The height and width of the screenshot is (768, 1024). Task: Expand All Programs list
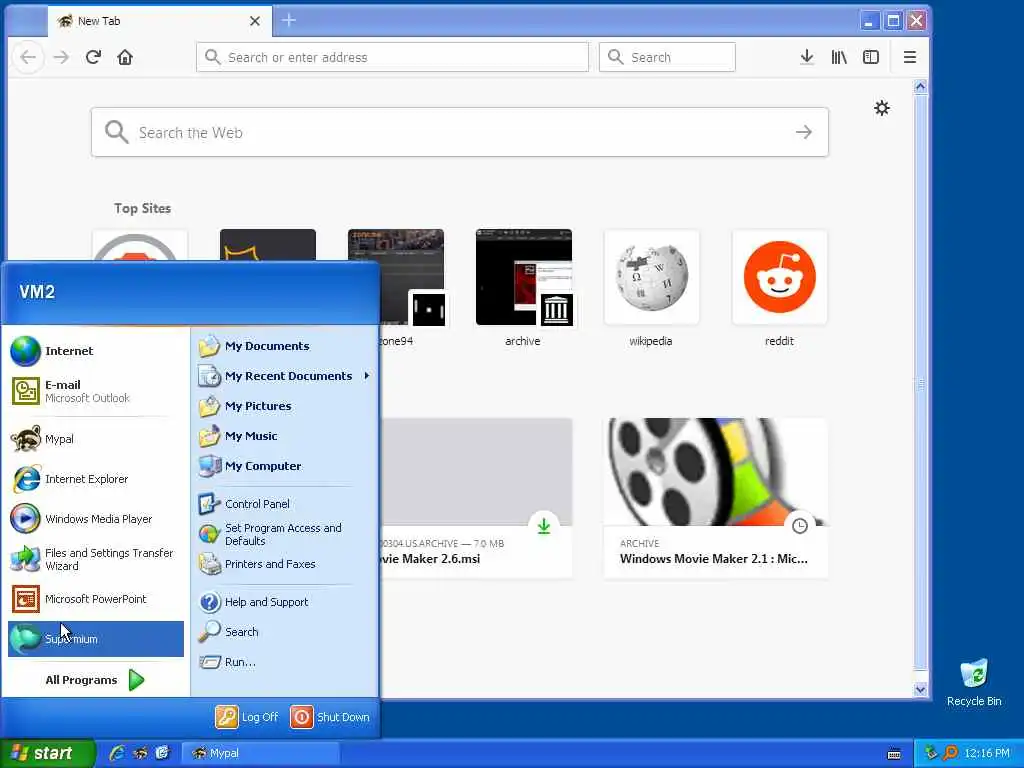(x=96, y=680)
